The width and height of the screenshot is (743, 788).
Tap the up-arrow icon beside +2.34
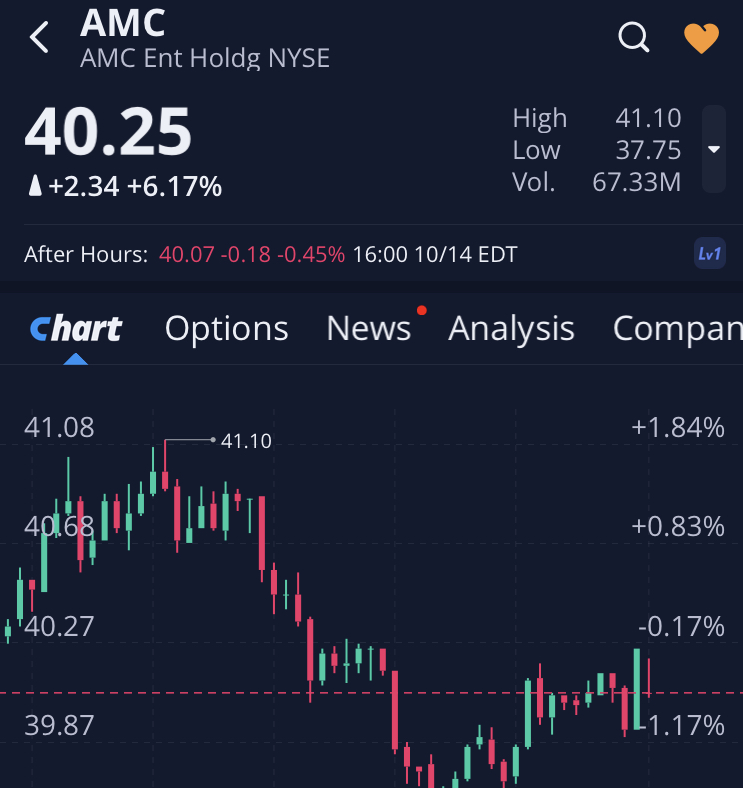point(35,186)
